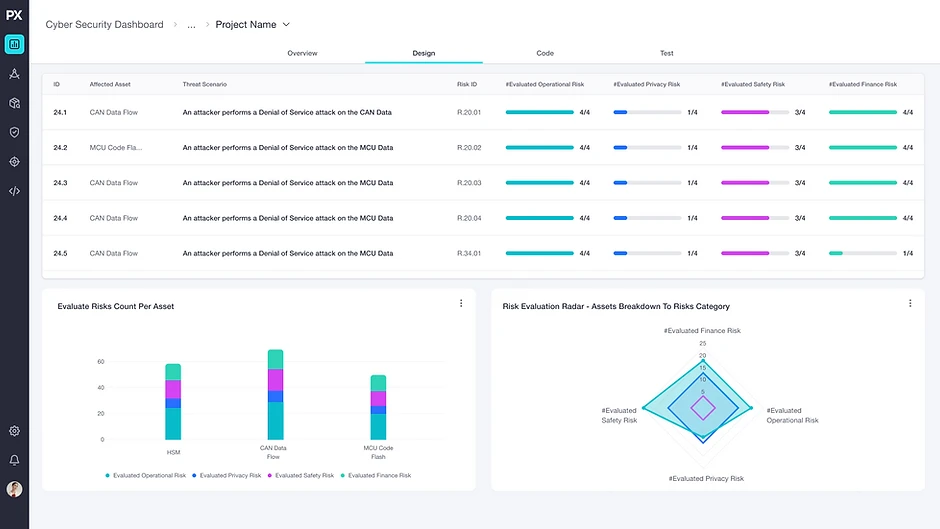Viewport: 940px width, 529px height.
Task: Click risk ID R.20.03
Action: pyautogui.click(x=469, y=183)
